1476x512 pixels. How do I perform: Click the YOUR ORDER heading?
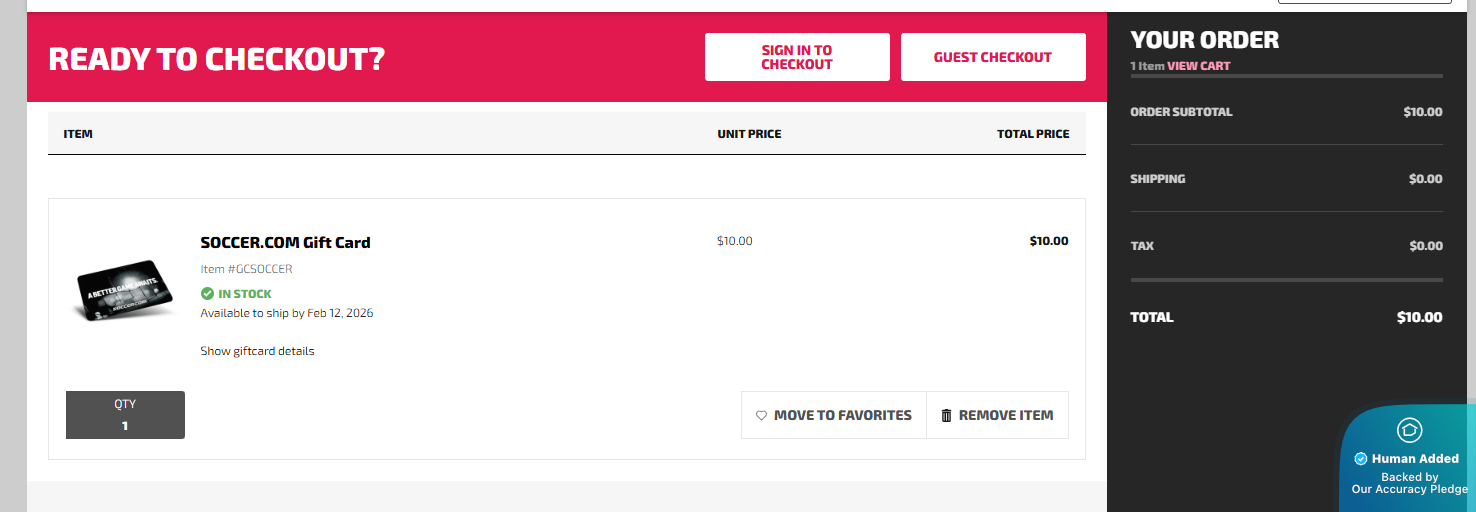click(1204, 40)
